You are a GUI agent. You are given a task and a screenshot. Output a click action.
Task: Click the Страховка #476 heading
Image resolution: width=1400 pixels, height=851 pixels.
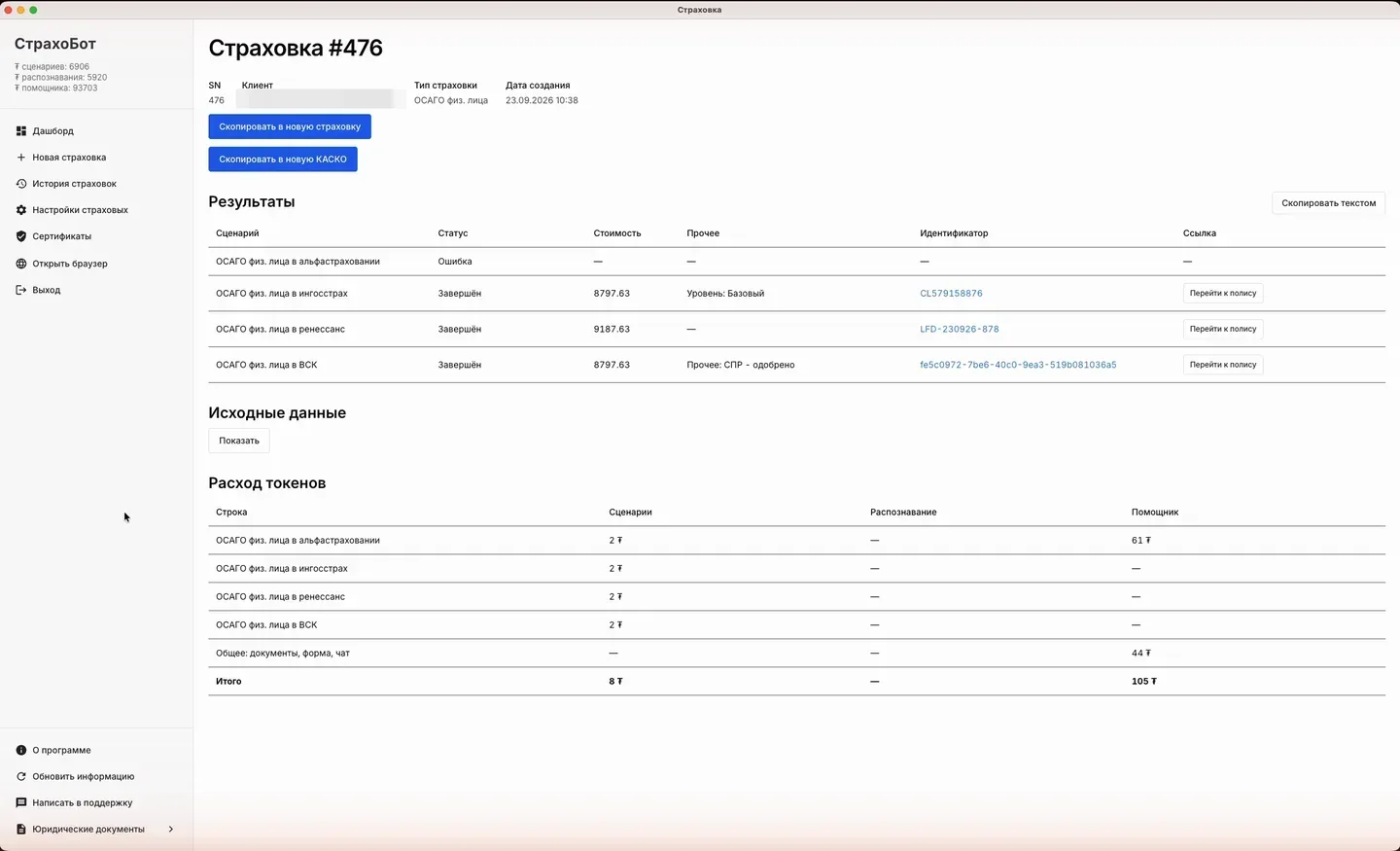point(296,48)
